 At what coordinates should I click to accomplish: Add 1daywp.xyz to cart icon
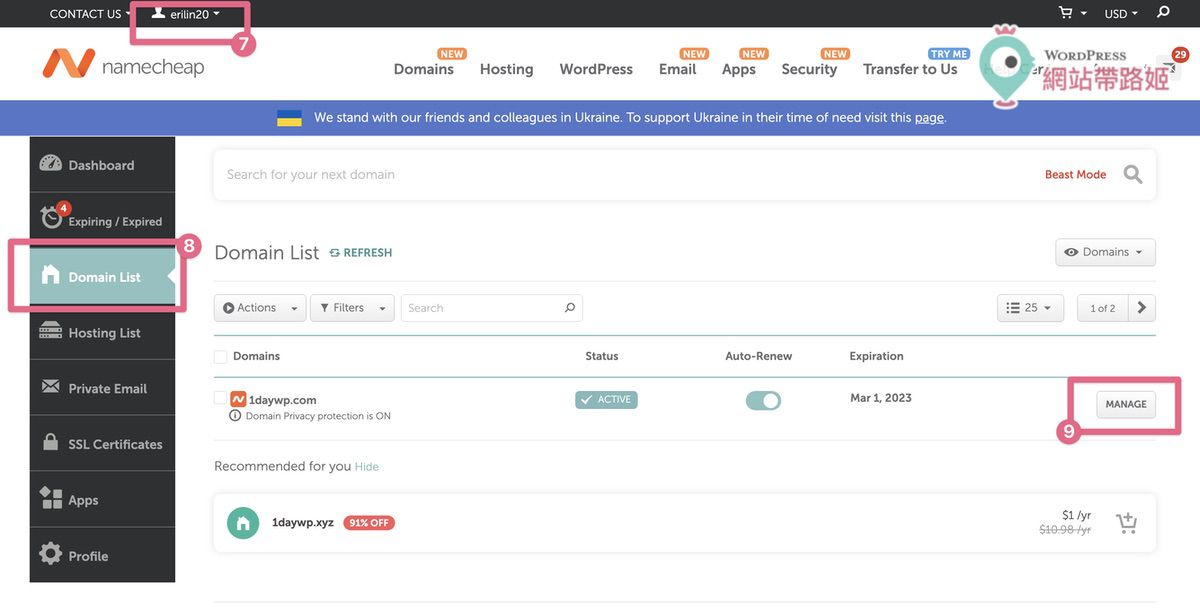point(1127,522)
